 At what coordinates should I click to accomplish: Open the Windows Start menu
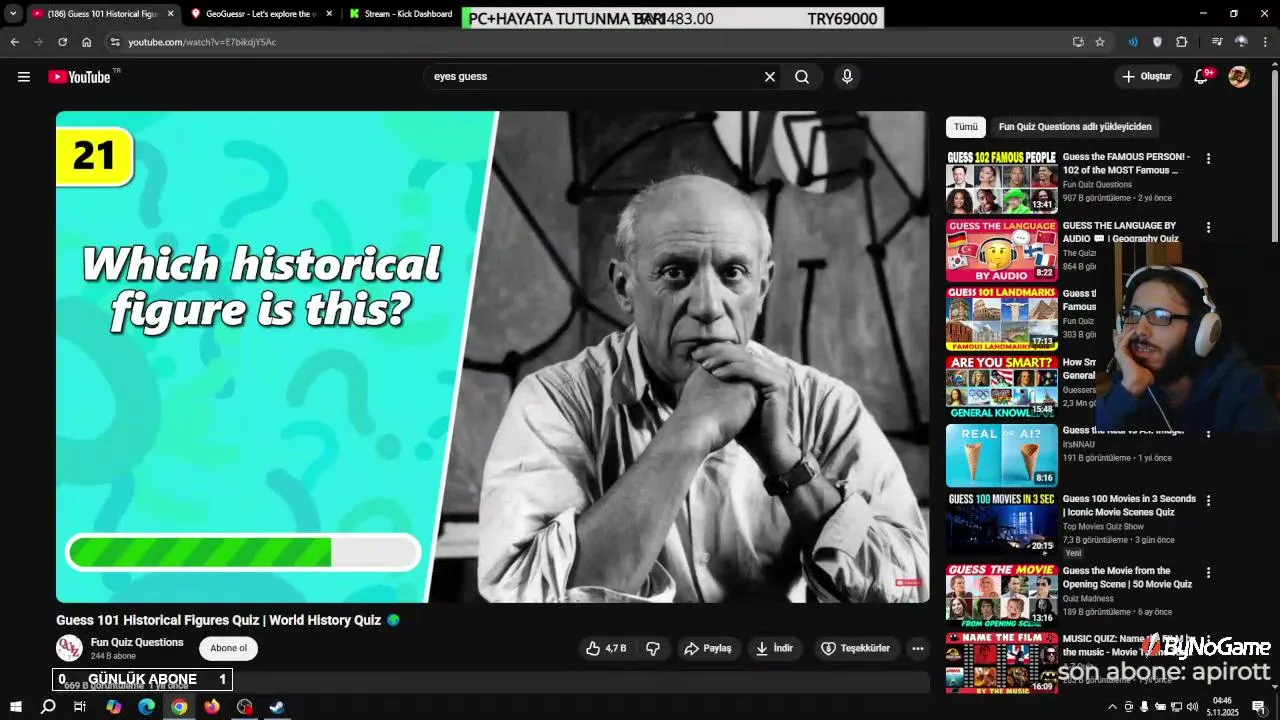pos(15,707)
